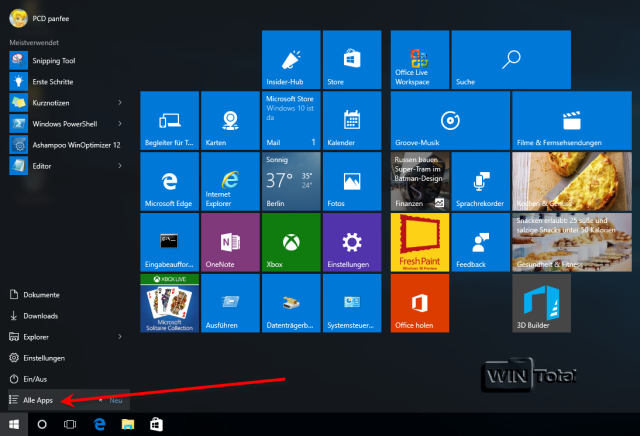The width and height of the screenshot is (640, 436).
Task: Open the Dokumente folder link
Action: point(34,295)
